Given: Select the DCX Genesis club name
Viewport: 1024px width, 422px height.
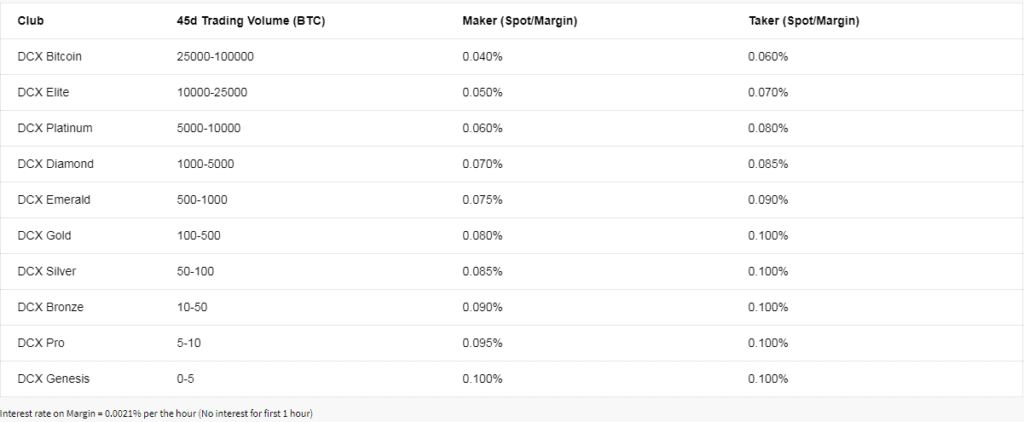Looking at the screenshot, I should pyautogui.click(x=54, y=380).
